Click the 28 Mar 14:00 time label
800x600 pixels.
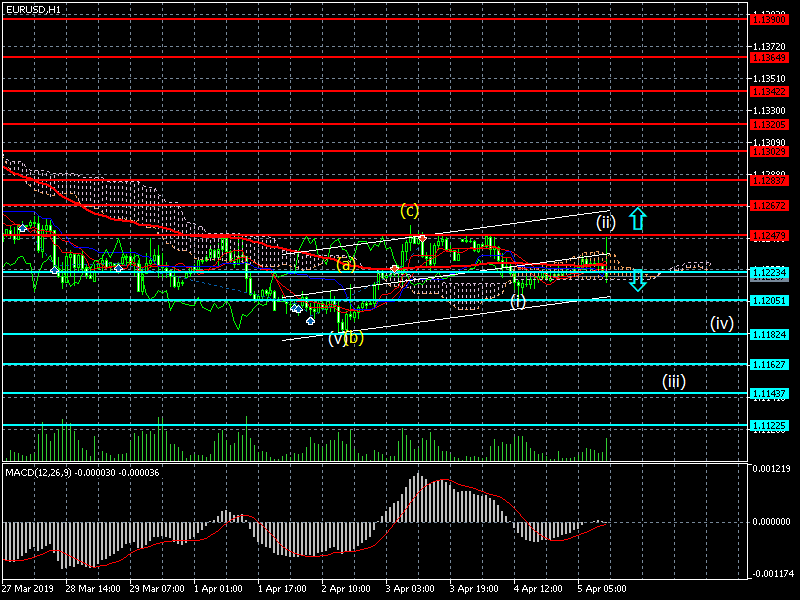(93, 589)
